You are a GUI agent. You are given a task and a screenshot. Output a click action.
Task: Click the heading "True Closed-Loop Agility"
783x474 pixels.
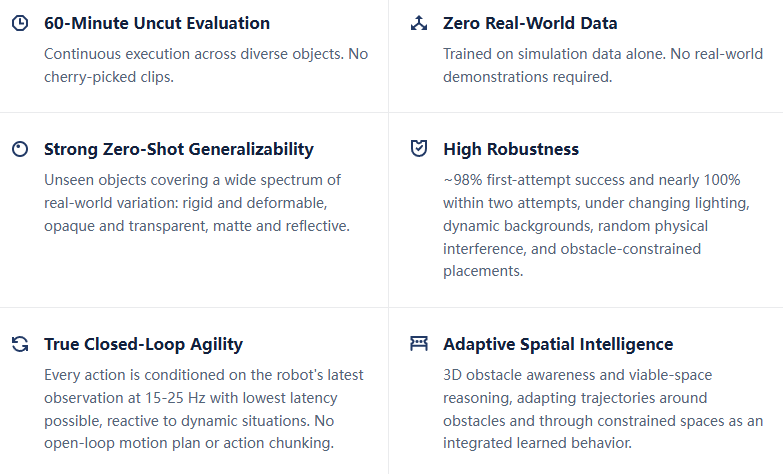click(x=143, y=344)
